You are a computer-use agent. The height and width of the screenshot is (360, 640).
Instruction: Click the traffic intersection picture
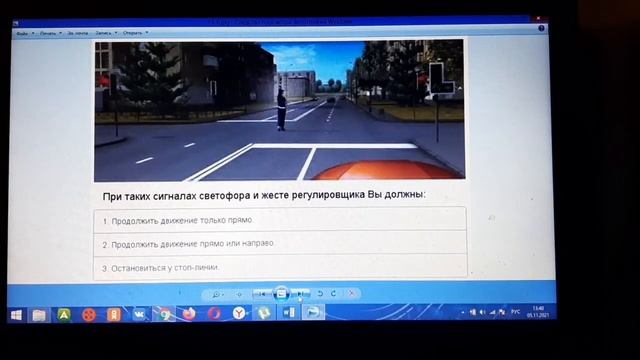[280, 110]
